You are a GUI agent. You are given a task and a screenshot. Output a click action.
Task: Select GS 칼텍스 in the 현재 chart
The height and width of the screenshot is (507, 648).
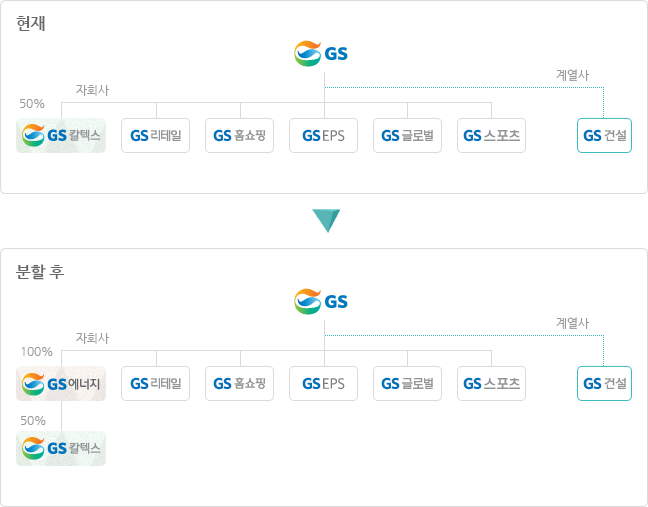[61, 135]
